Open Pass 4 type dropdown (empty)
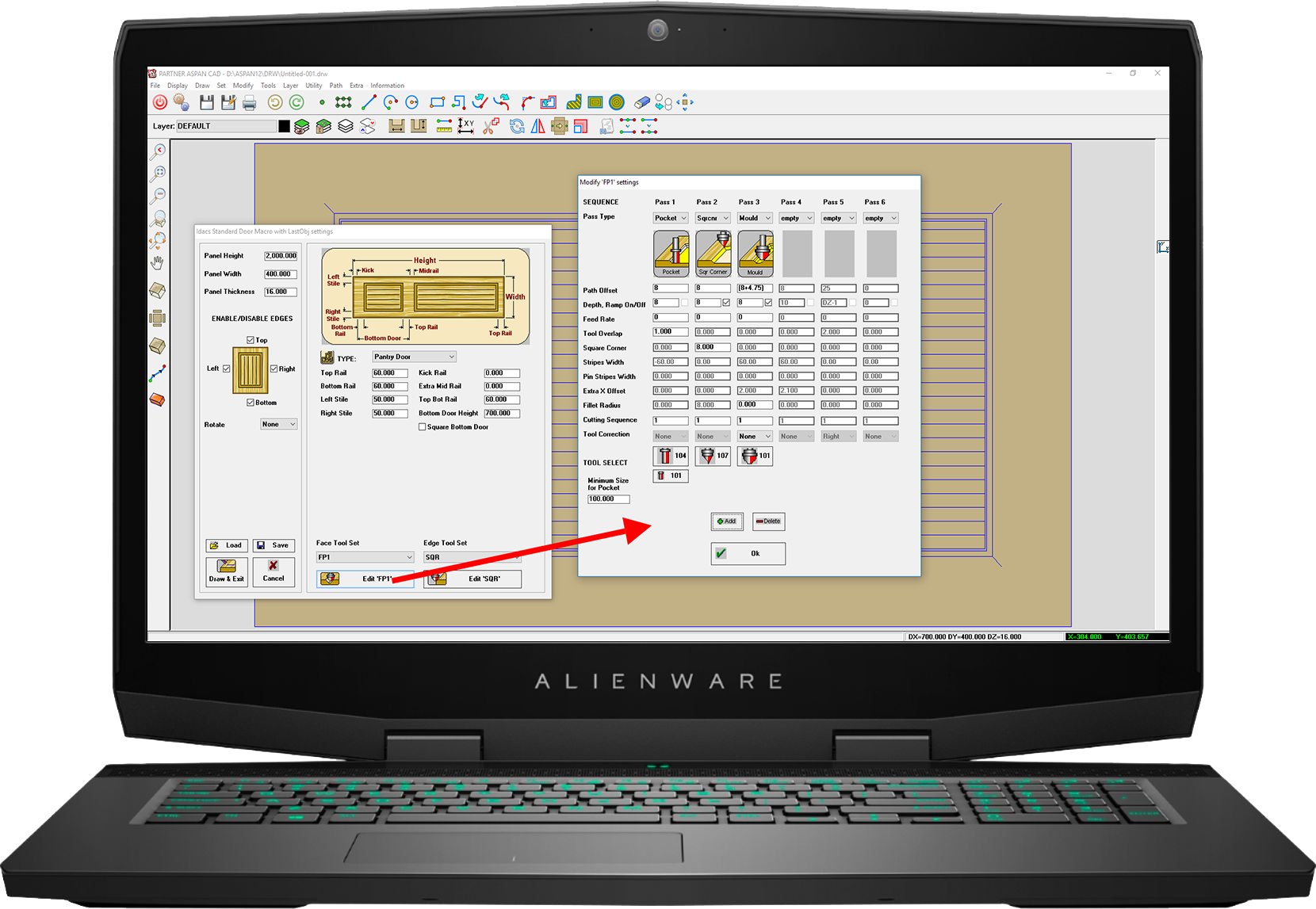This screenshot has width=1316, height=909. pyautogui.click(x=797, y=218)
